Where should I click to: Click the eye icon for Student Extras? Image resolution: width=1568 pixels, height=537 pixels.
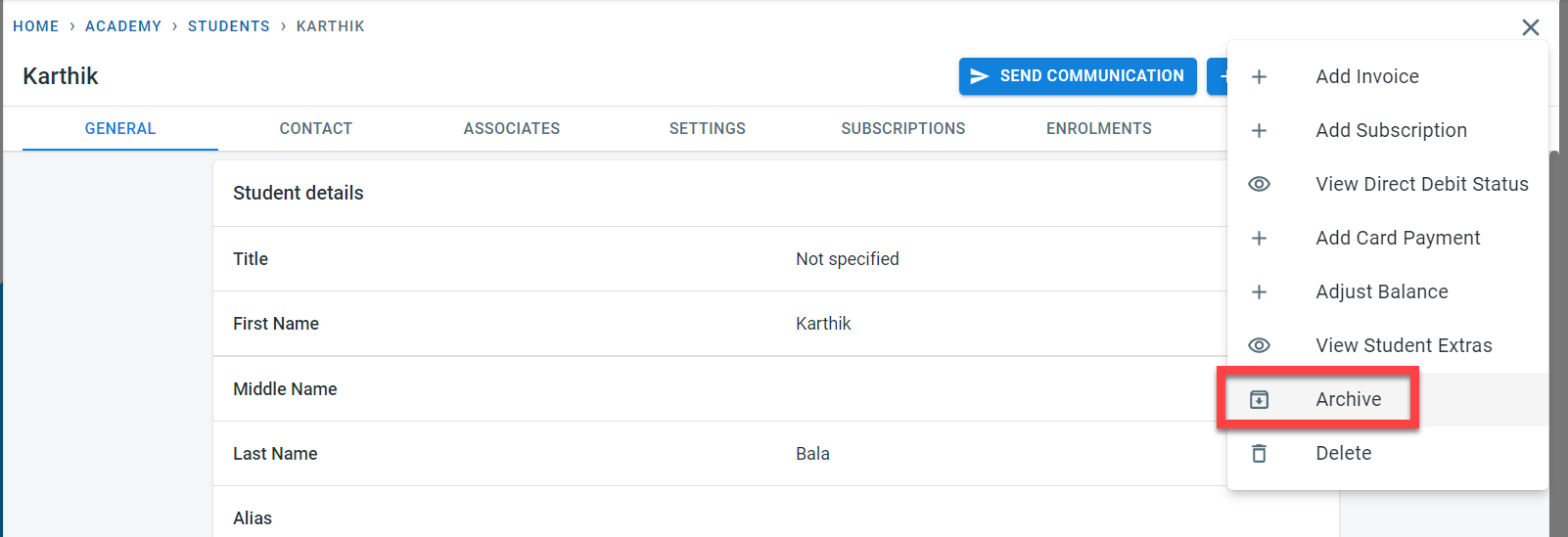pyautogui.click(x=1259, y=345)
